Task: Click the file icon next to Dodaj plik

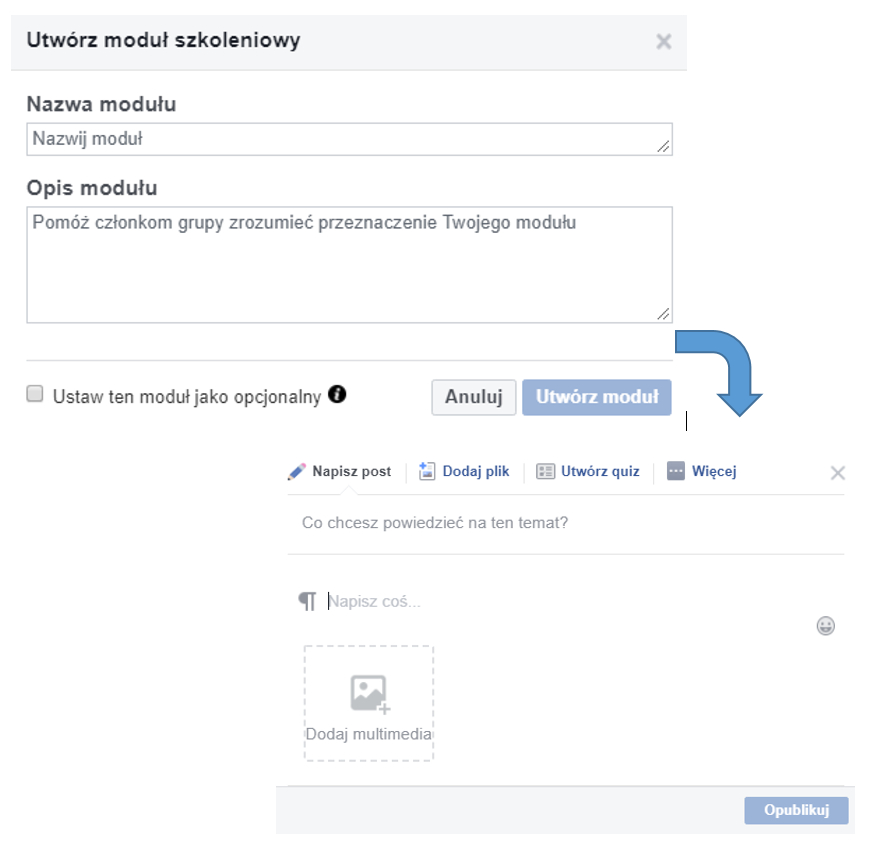Action: (426, 471)
